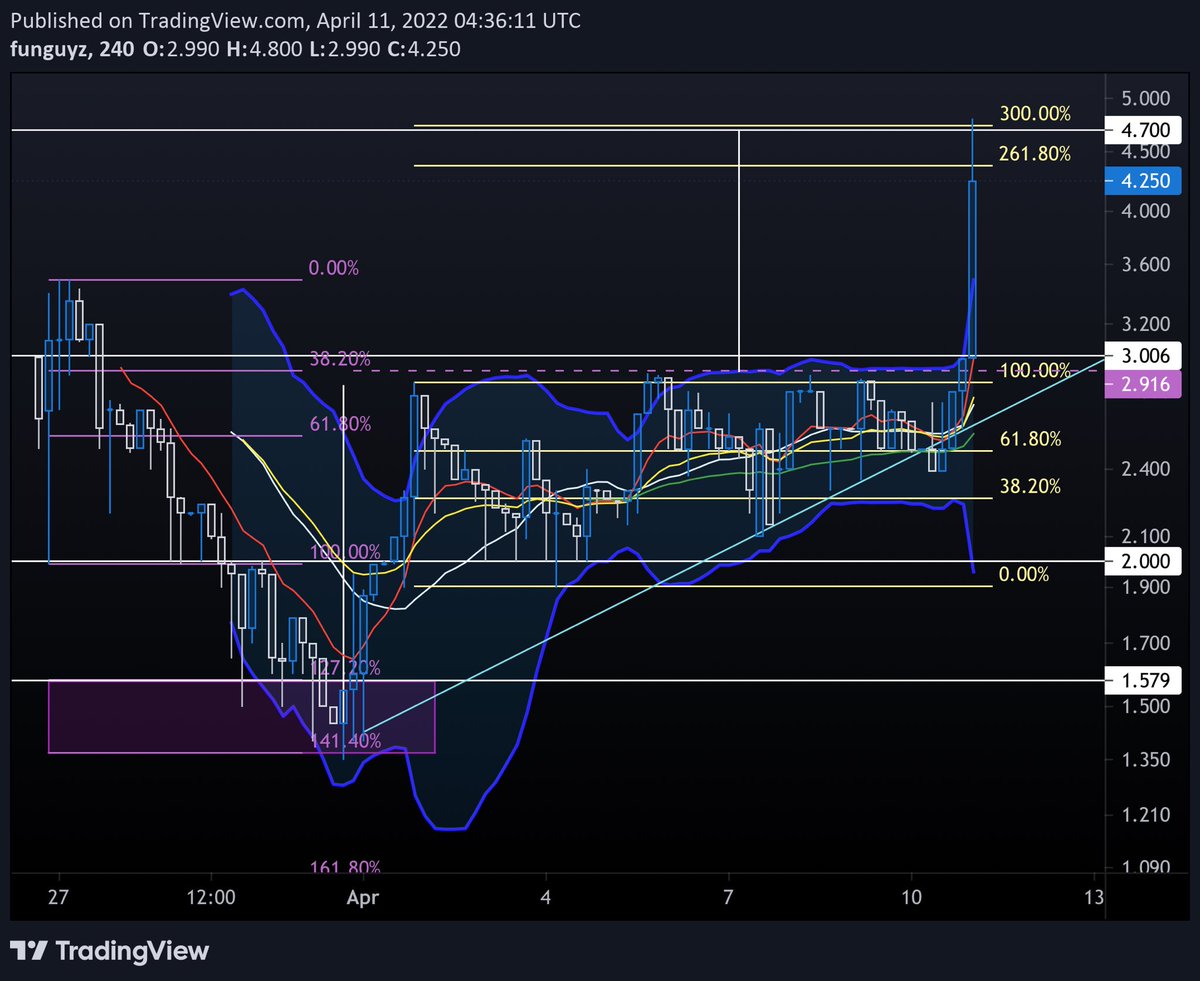Click the 3.600 price scale value
1200x981 pixels.
(1145, 265)
